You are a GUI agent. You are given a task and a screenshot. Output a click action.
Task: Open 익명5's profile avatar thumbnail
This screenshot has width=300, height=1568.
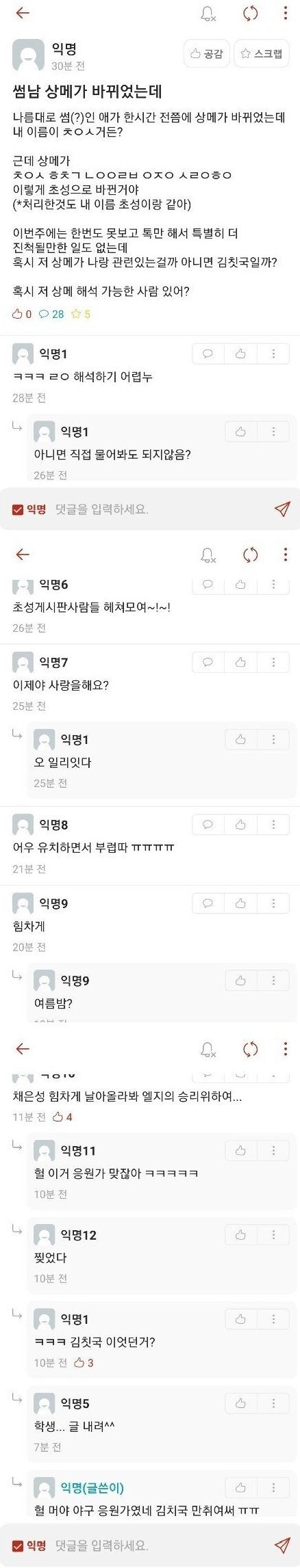[45, 1404]
